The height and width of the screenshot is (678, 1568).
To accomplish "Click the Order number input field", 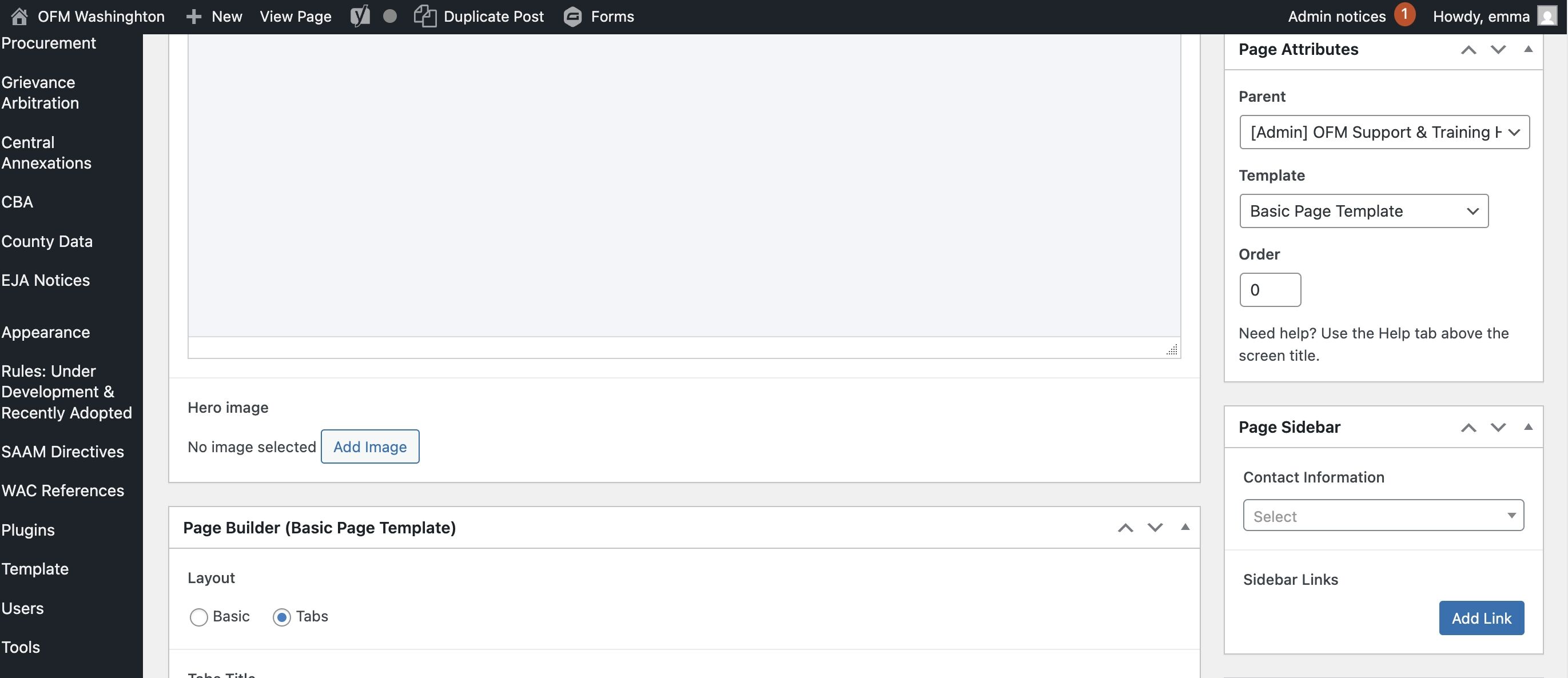I will tap(1269, 290).
